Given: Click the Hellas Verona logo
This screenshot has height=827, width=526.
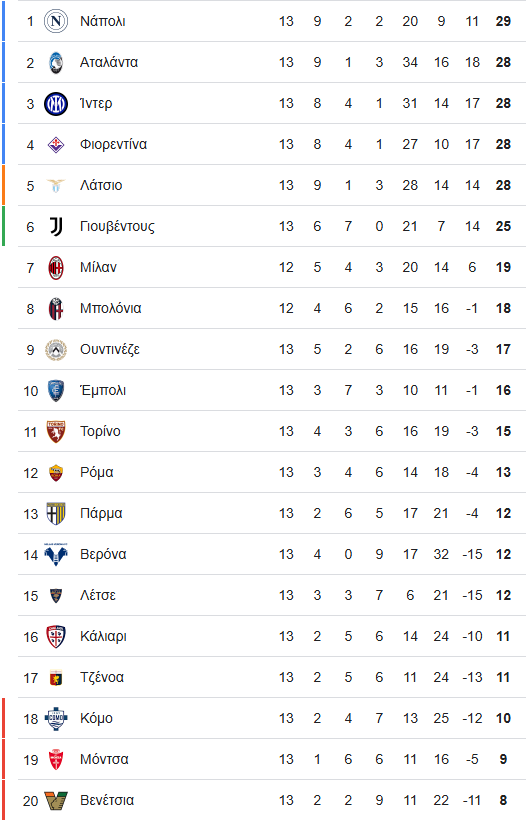Looking at the screenshot, I should [x=55, y=554].
